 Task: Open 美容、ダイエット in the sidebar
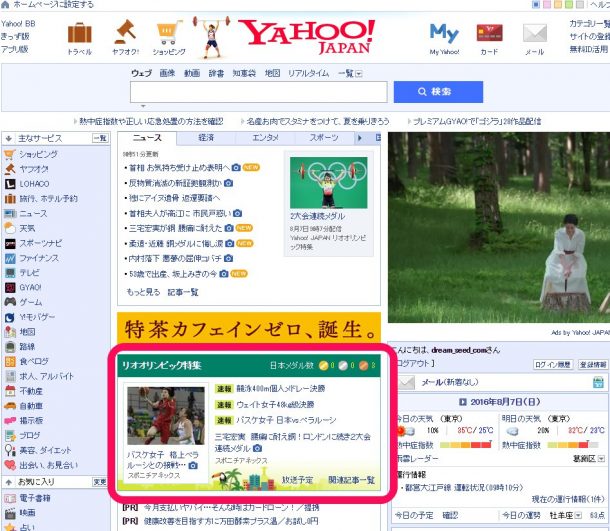(45, 450)
